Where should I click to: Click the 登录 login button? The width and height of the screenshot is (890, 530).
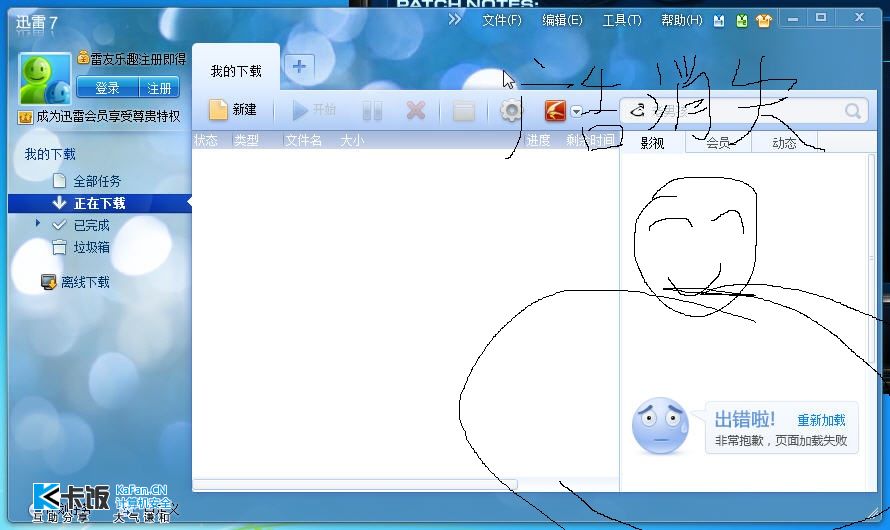click(107, 88)
